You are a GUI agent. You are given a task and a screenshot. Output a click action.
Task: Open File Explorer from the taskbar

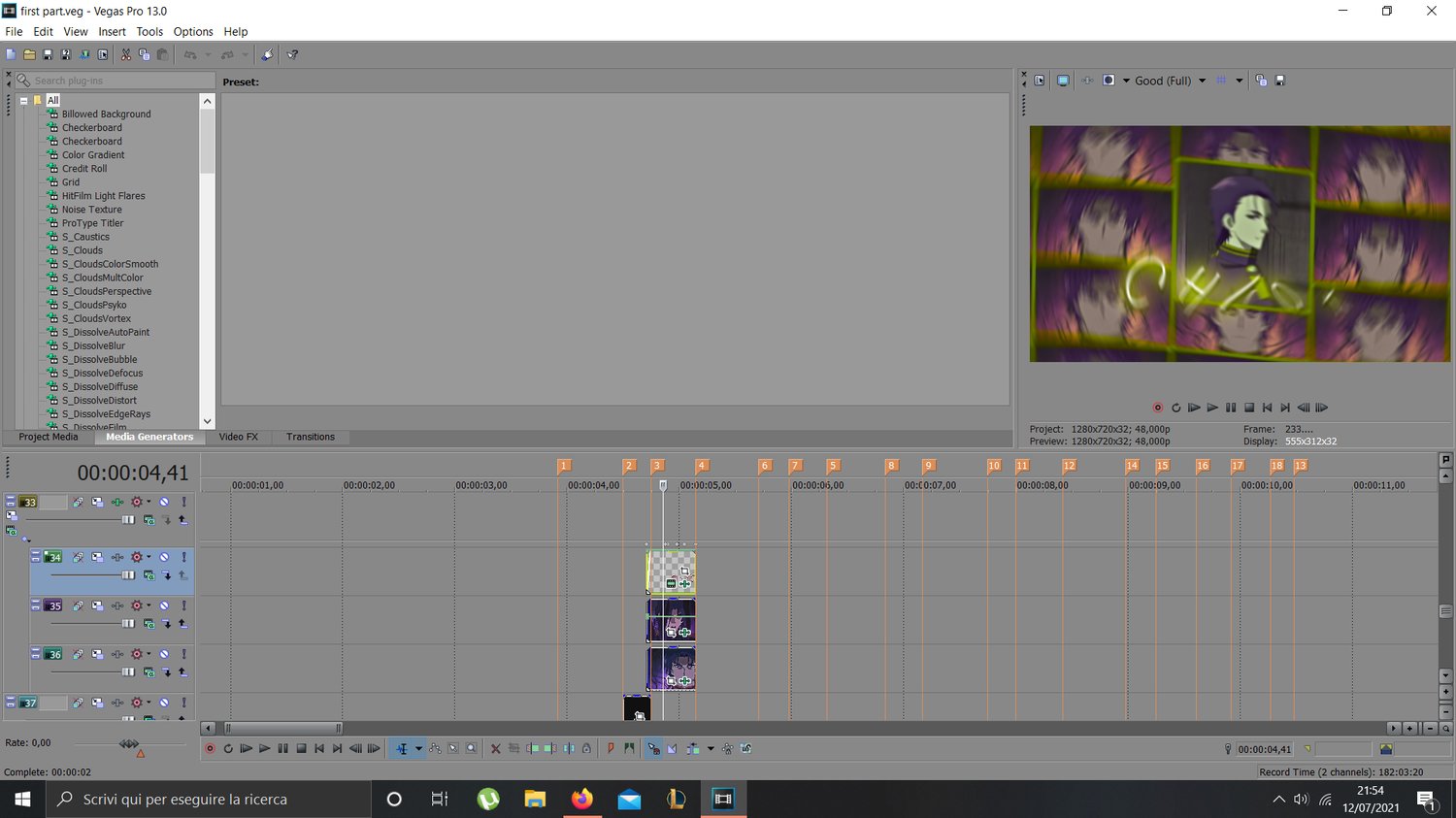535,799
